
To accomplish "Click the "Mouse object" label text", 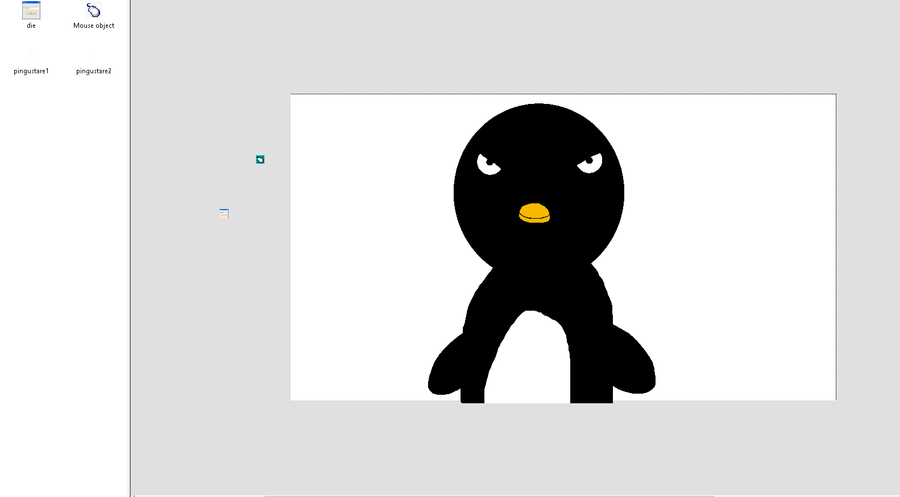I will (x=94, y=25).
